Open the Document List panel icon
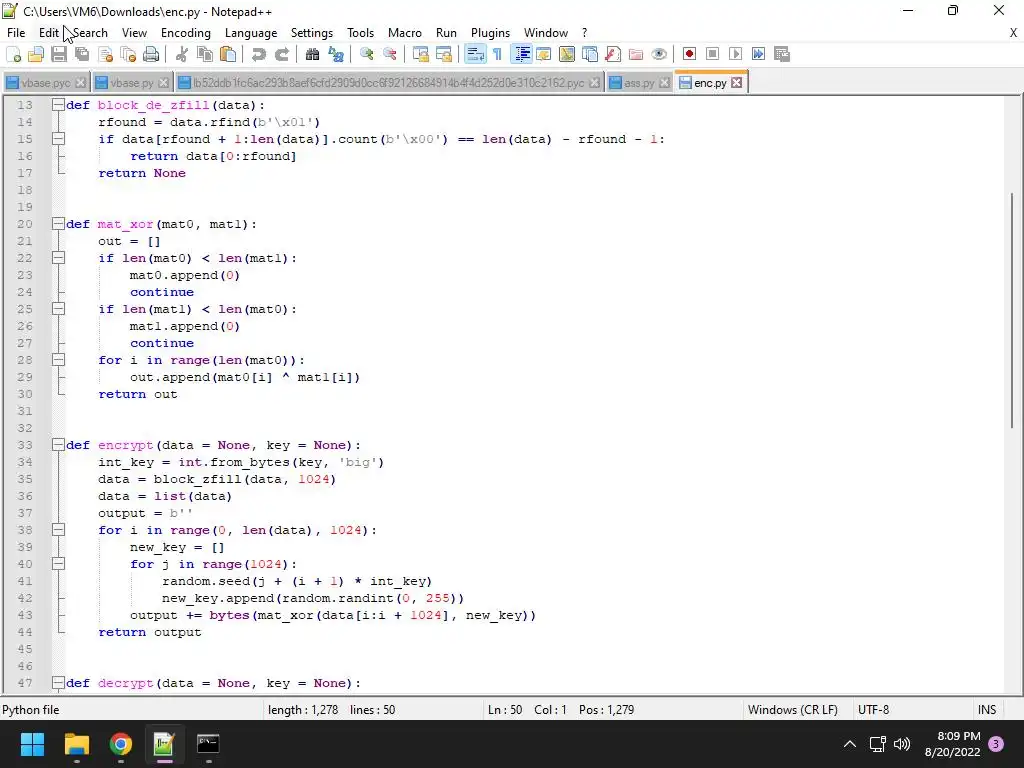Screen dimensions: 1024x768 click(x=590, y=54)
